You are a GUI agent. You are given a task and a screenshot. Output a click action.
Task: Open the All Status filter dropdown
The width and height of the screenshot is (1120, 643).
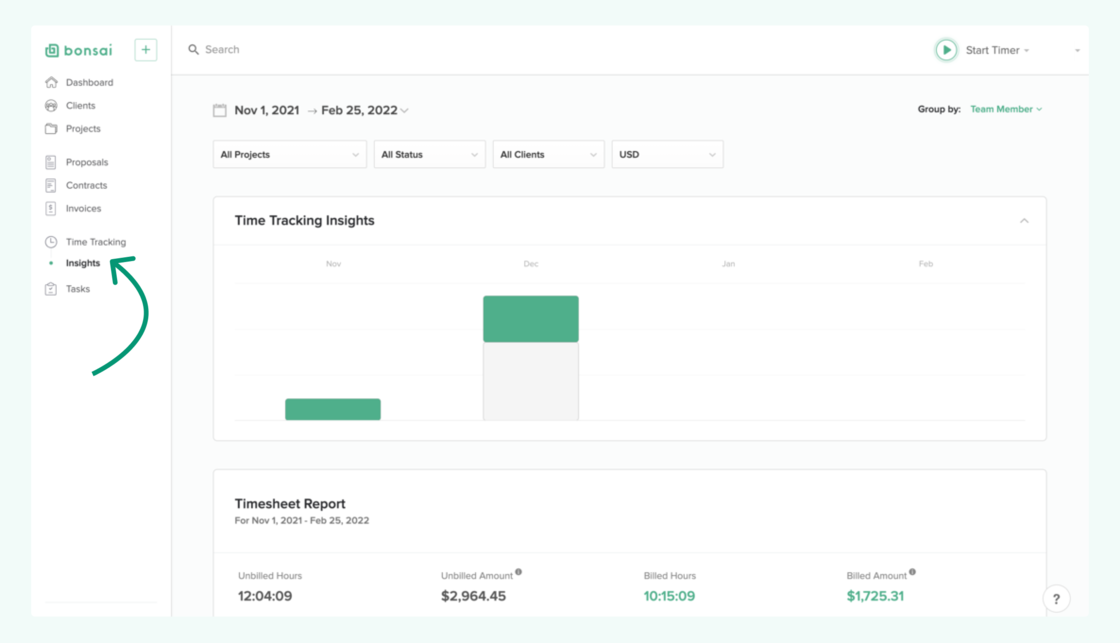pyautogui.click(x=429, y=154)
